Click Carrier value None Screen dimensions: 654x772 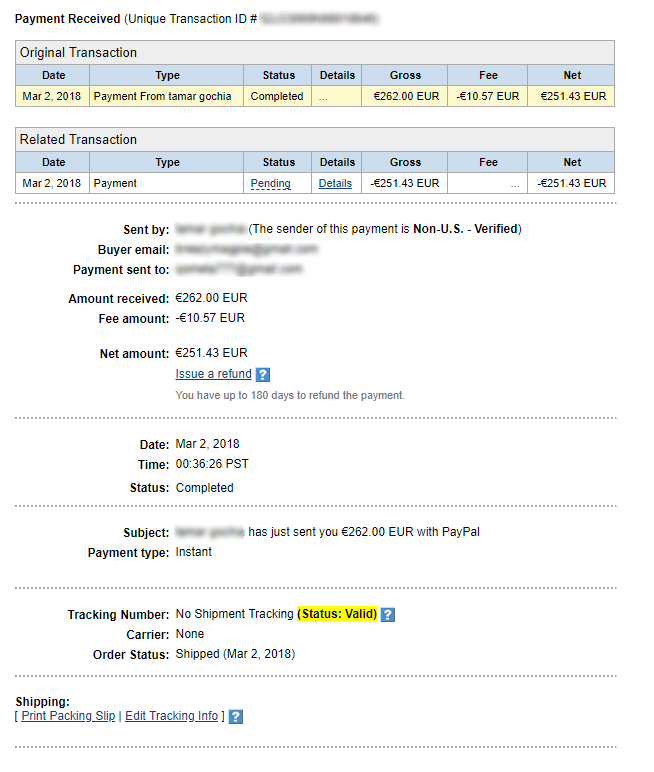(190, 634)
